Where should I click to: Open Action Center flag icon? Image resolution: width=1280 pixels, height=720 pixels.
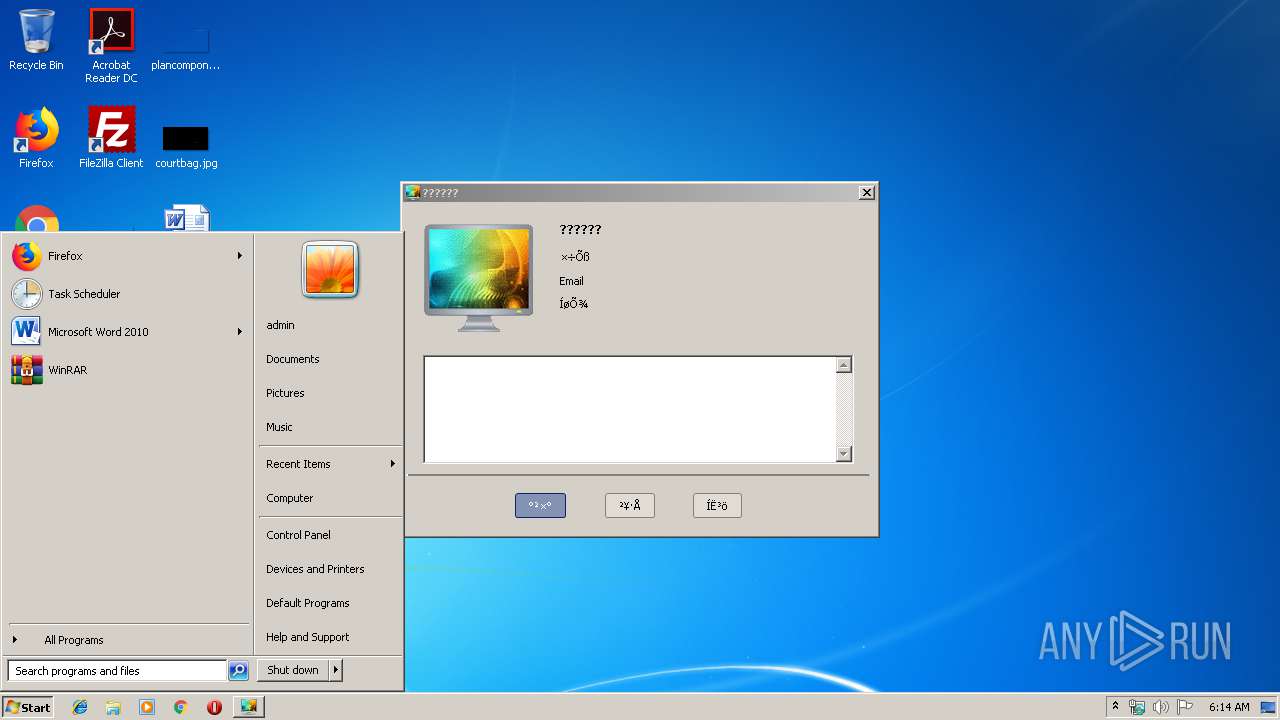pyautogui.click(x=1184, y=707)
